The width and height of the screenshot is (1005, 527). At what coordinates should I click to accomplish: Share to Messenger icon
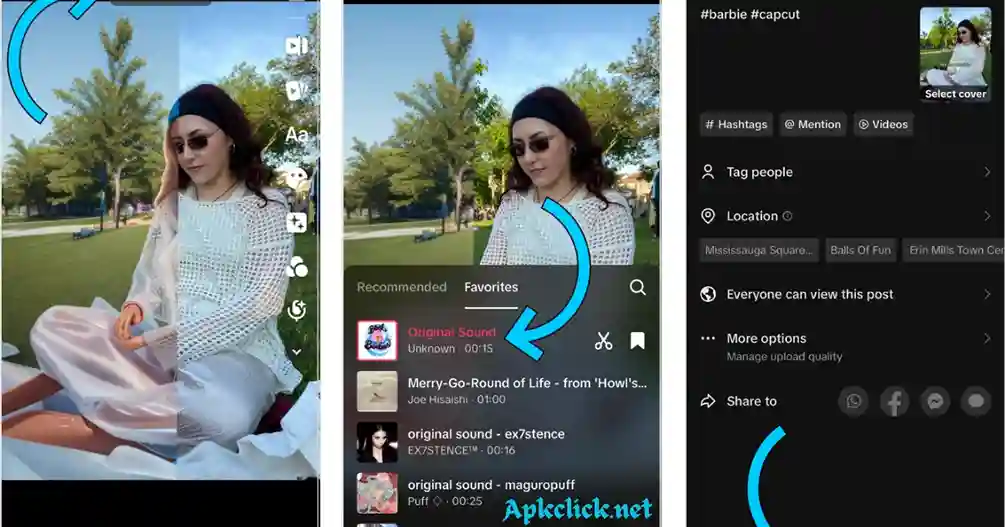coord(935,401)
